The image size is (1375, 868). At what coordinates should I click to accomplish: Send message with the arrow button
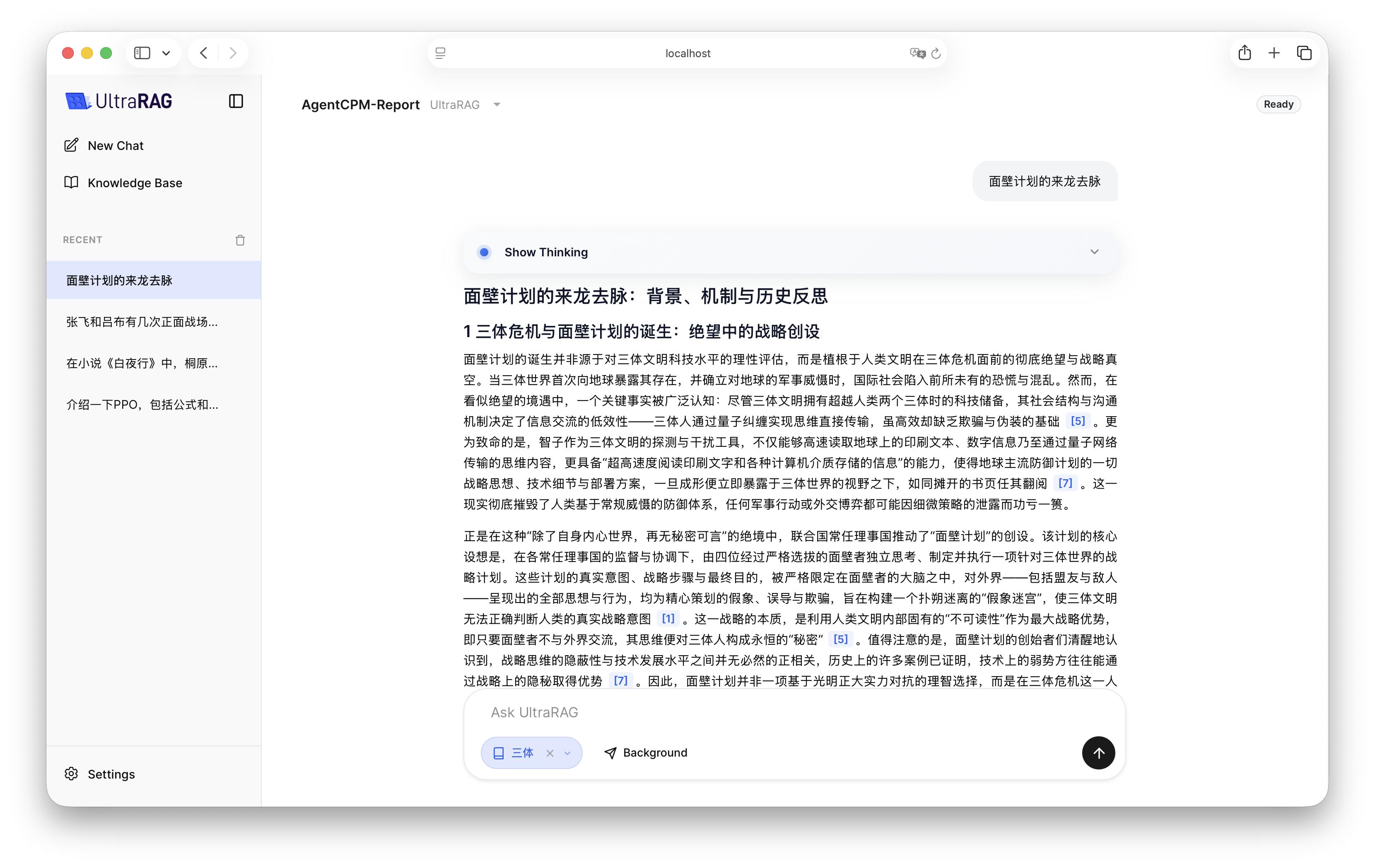(1098, 752)
